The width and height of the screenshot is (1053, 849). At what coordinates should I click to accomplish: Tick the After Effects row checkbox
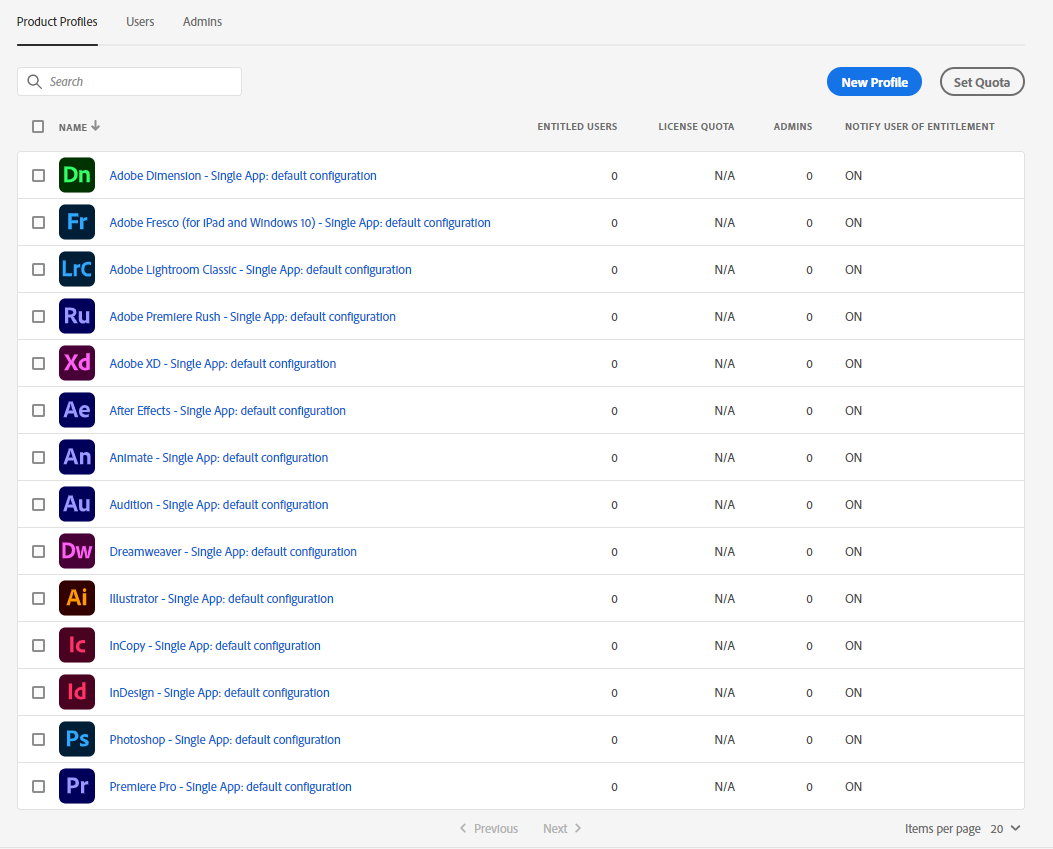tap(38, 410)
